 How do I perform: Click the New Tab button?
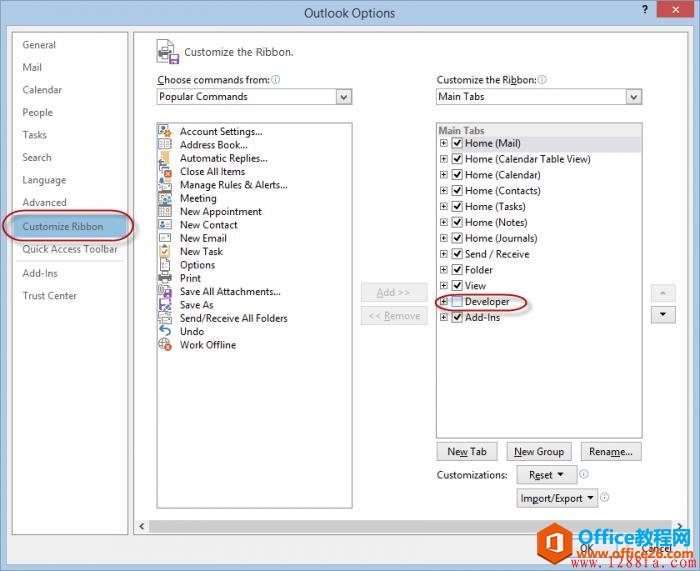tap(467, 451)
